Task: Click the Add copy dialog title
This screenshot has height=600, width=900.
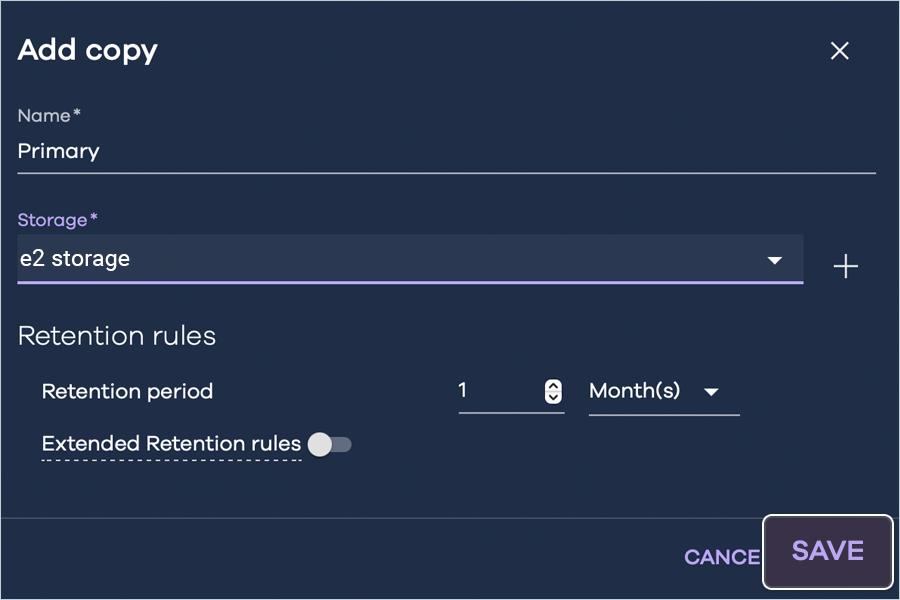Action: (88, 50)
